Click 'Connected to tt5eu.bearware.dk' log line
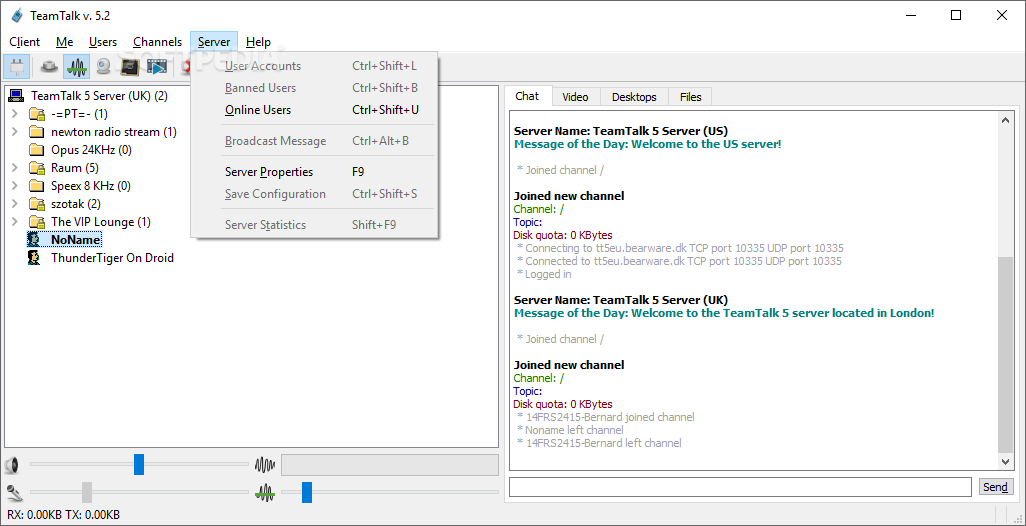 (679, 261)
